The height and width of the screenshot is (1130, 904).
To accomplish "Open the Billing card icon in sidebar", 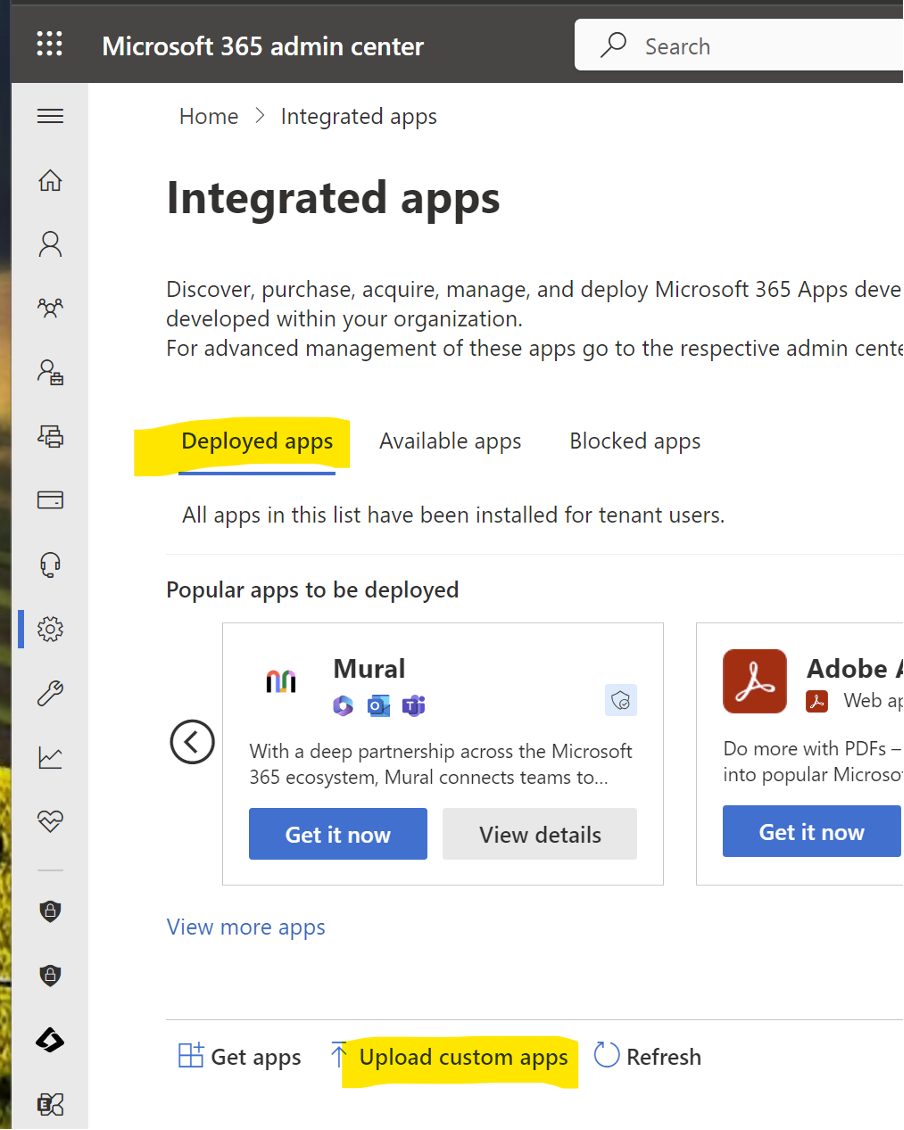I will [x=50, y=500].
